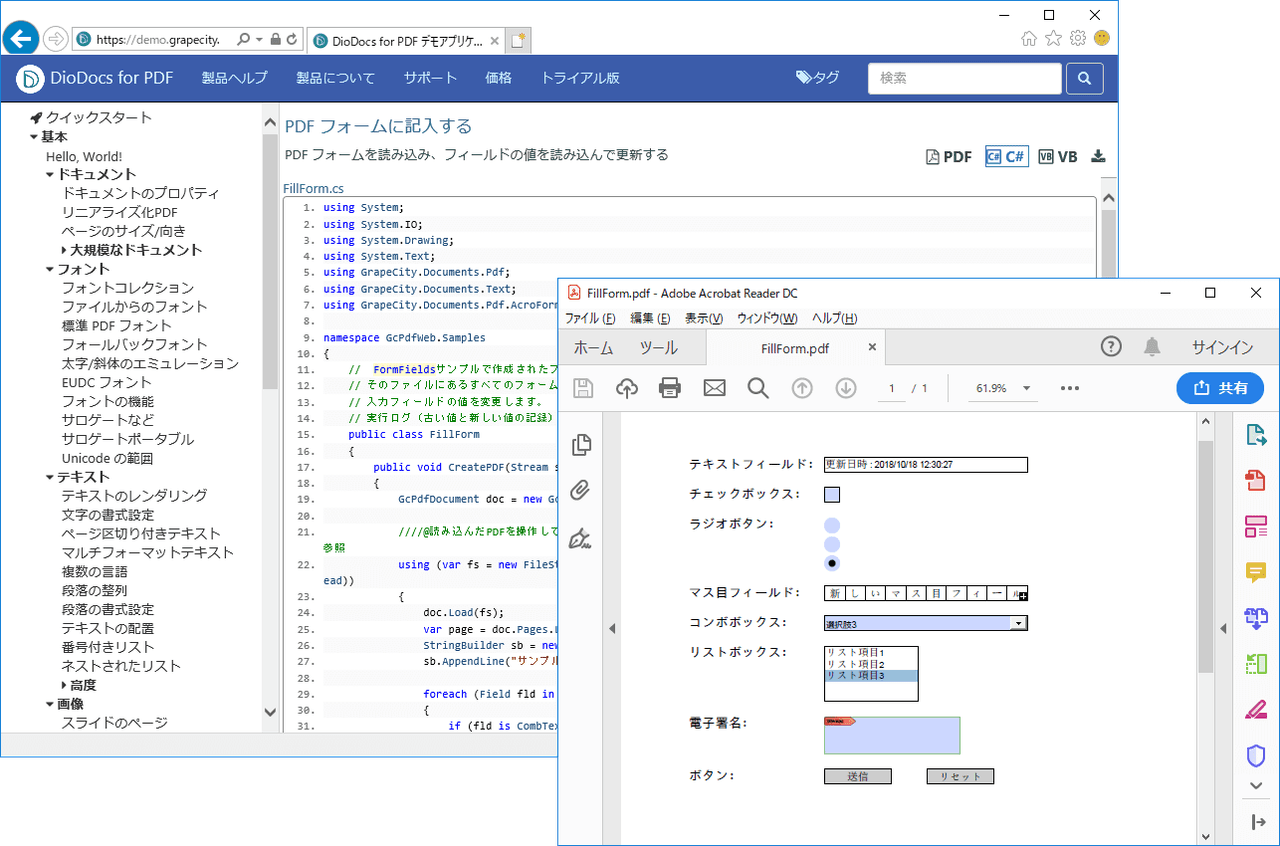This screenshot has height=846, width=1280.
Task: Open attachments paperclip panel in Acrobat
Action: point(580,491)
